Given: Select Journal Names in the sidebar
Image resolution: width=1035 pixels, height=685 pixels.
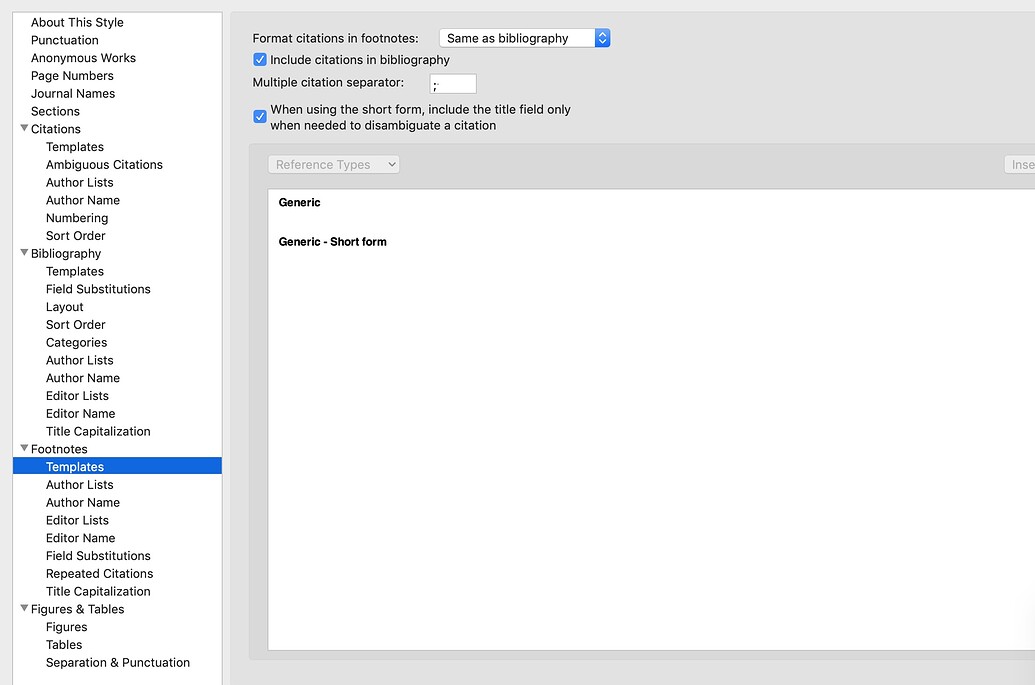Looking at the screenshot, I should click(x=73, y=93).
